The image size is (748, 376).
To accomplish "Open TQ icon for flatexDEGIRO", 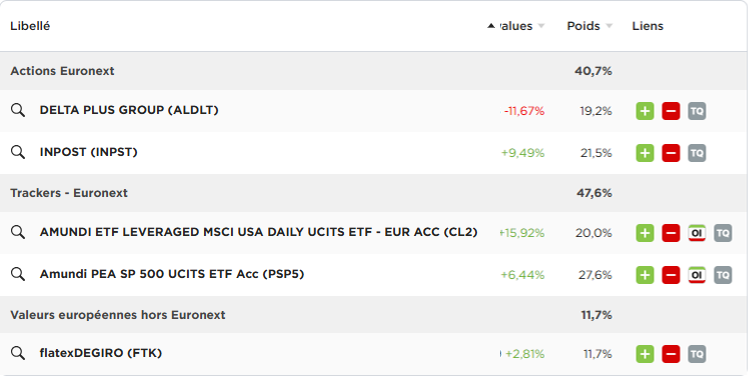I will click(696, 354).
